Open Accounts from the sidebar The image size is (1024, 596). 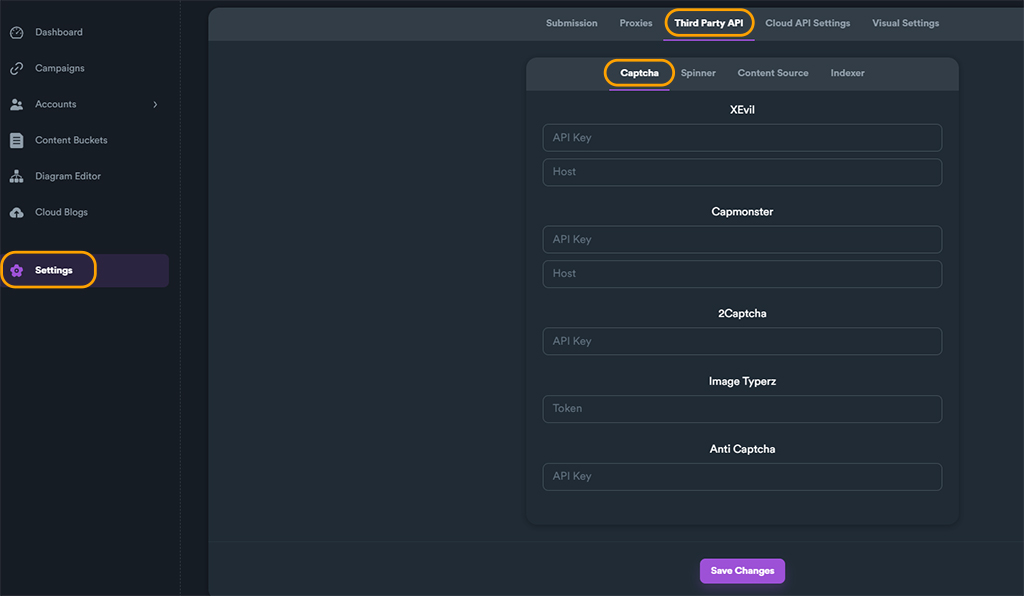point(56,104)
